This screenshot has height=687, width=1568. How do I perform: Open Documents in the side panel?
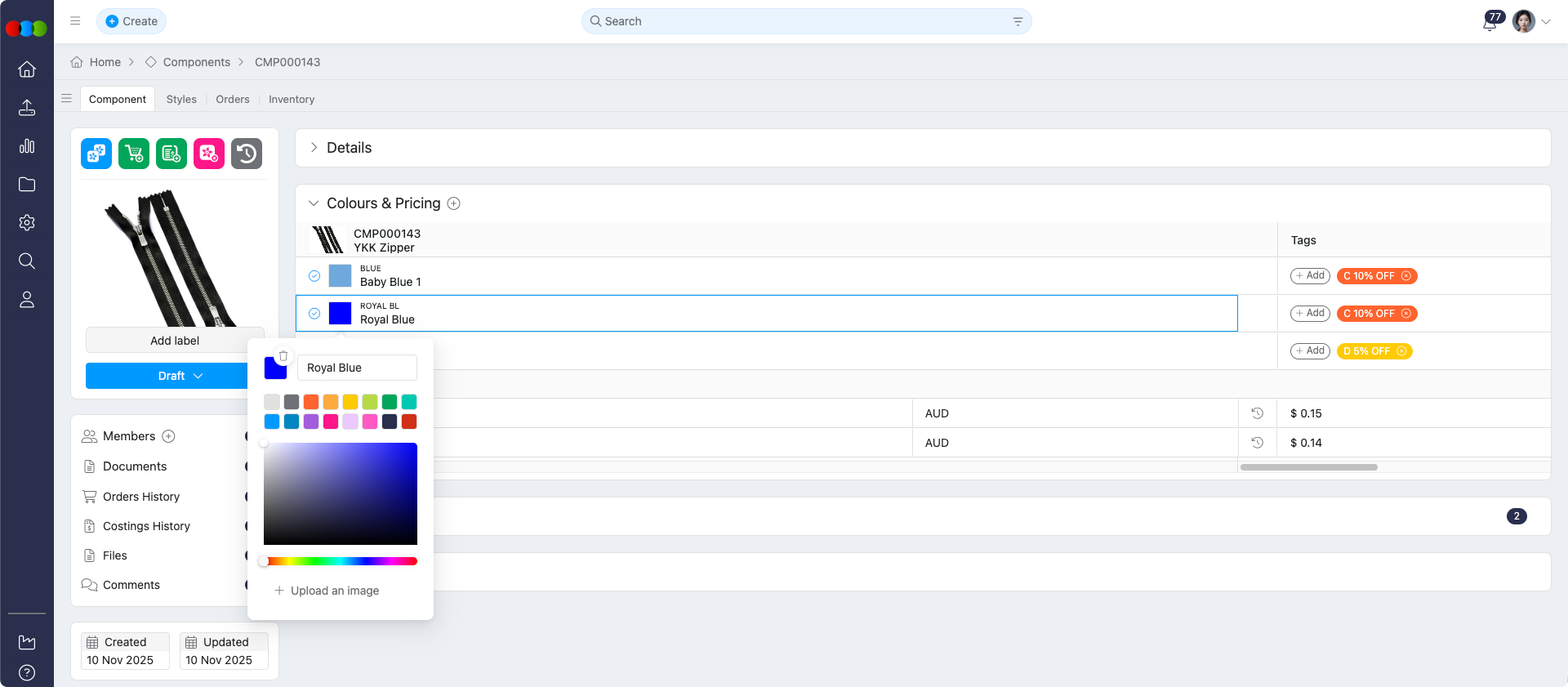(135, 466)
